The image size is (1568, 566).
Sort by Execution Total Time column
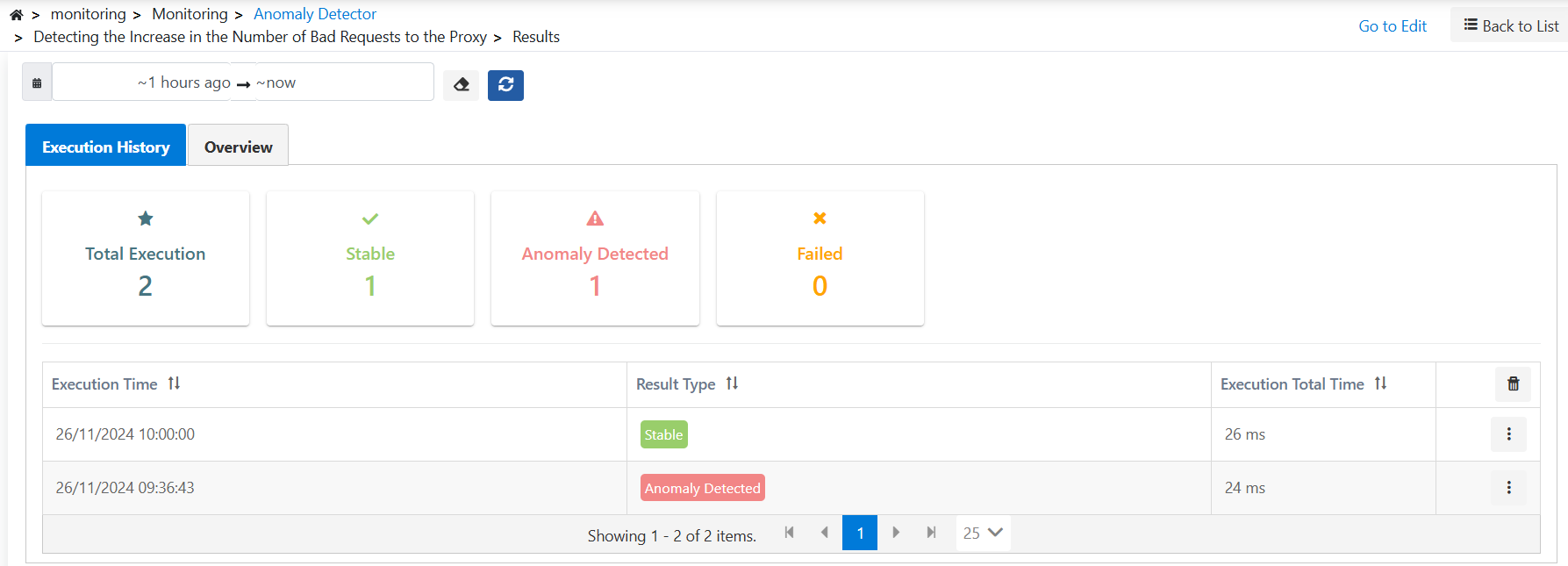point(1380,383)
